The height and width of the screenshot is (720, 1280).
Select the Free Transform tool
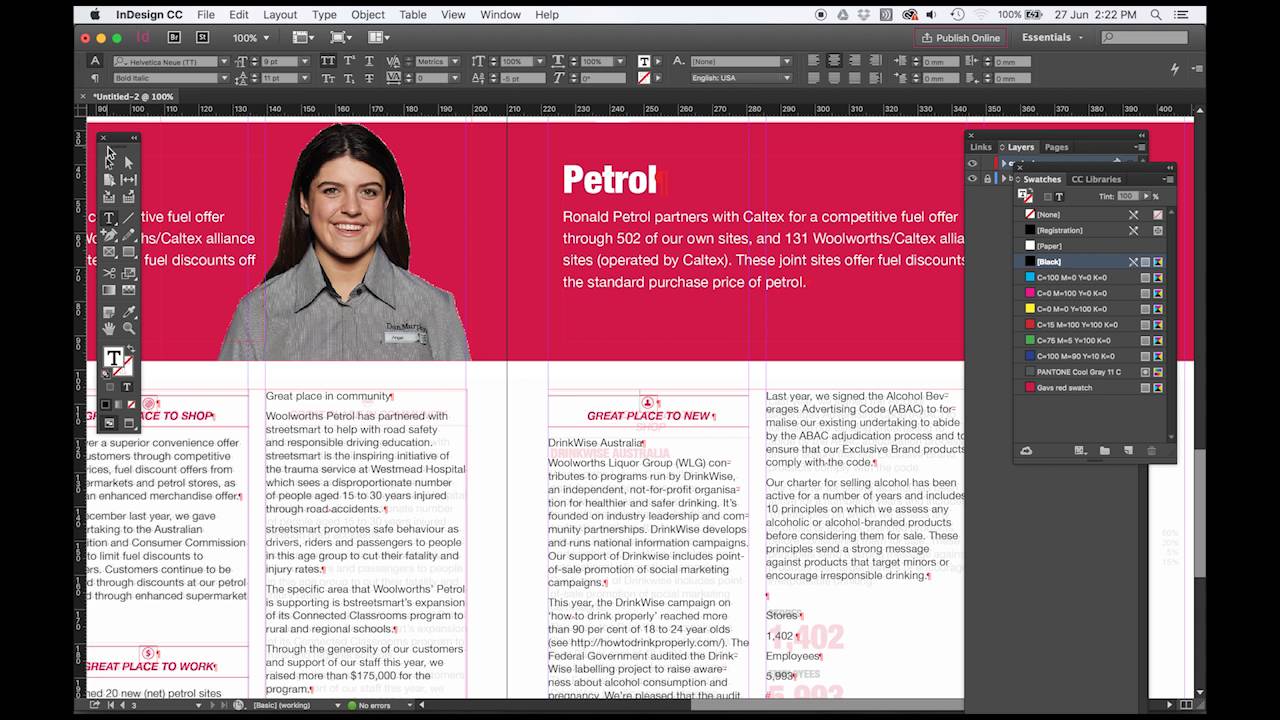pos(128,273)
